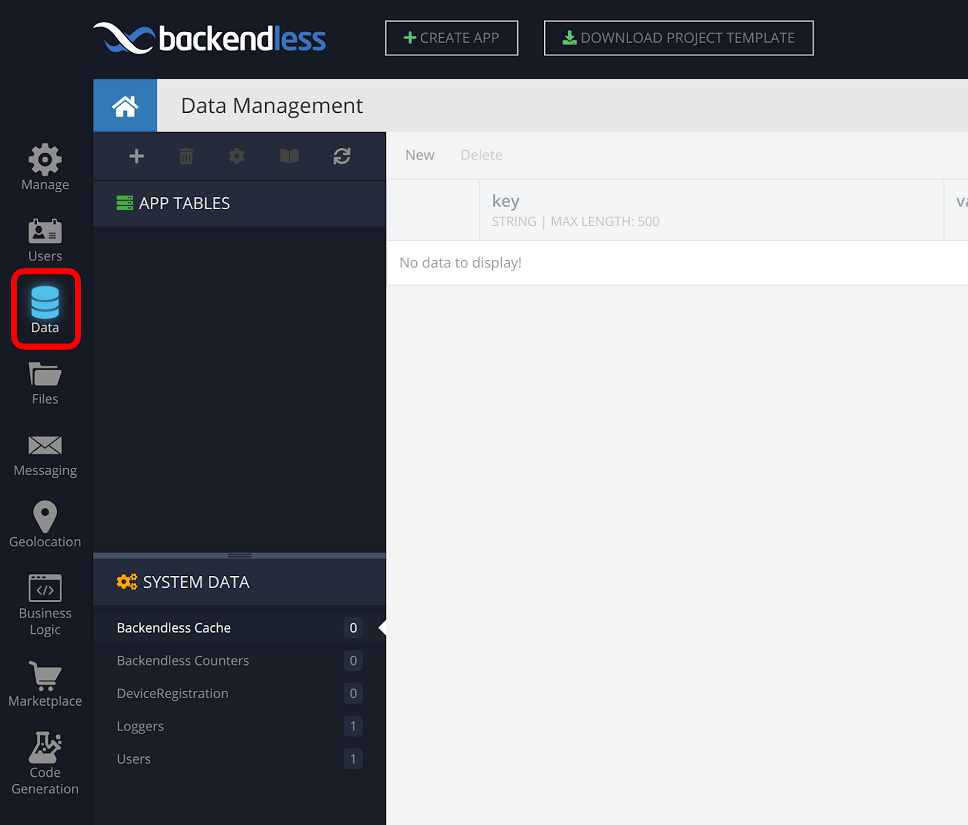Viewport: 968px width, 825px height.
Task: Open the Files folder section
Action: tap(45, 383)
